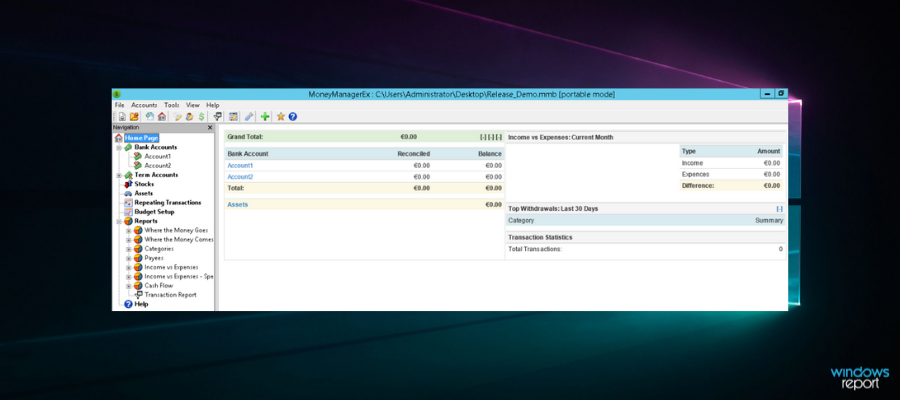
Task: Click the Difference: row label
Action: pyautogui.click(x=698, y=186)
